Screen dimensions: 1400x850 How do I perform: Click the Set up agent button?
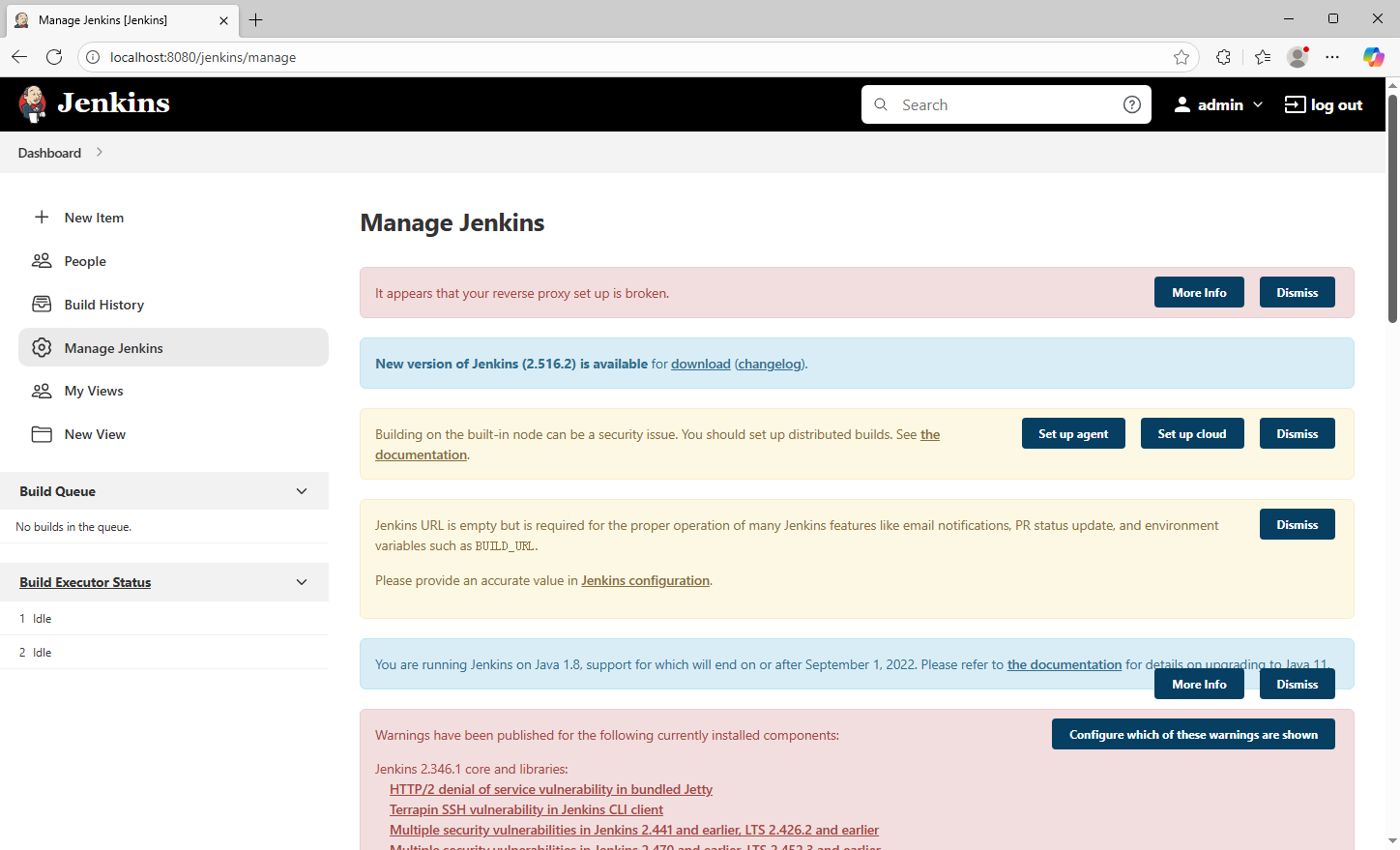coord(1073,433)
